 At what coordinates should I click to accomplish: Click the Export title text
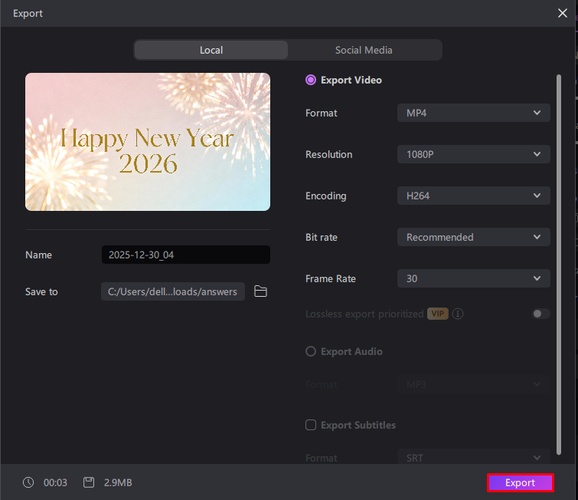(28, 13)
